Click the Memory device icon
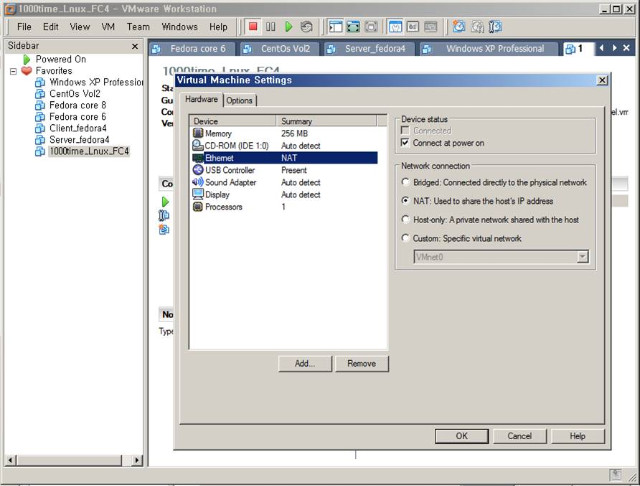Viewport: 640px width, 486px height. (198, 133)
